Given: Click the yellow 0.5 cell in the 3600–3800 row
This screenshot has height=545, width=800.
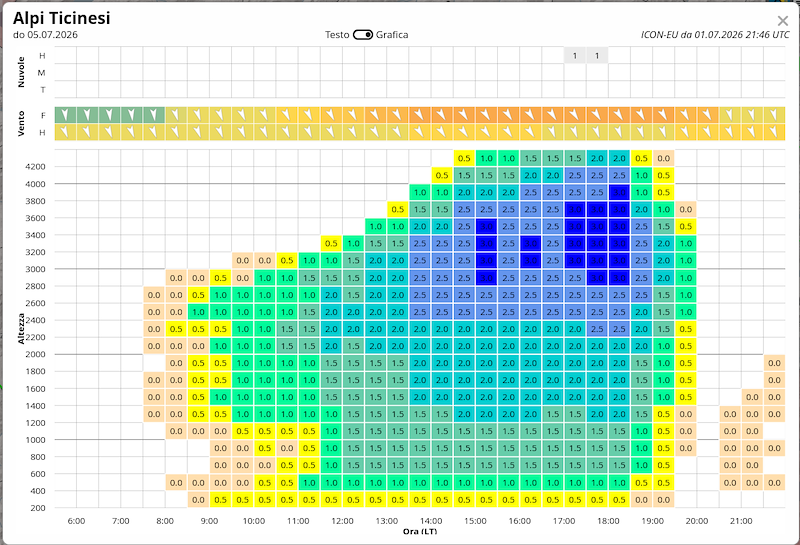Looking at the screenshot, I should pos(398,209).
